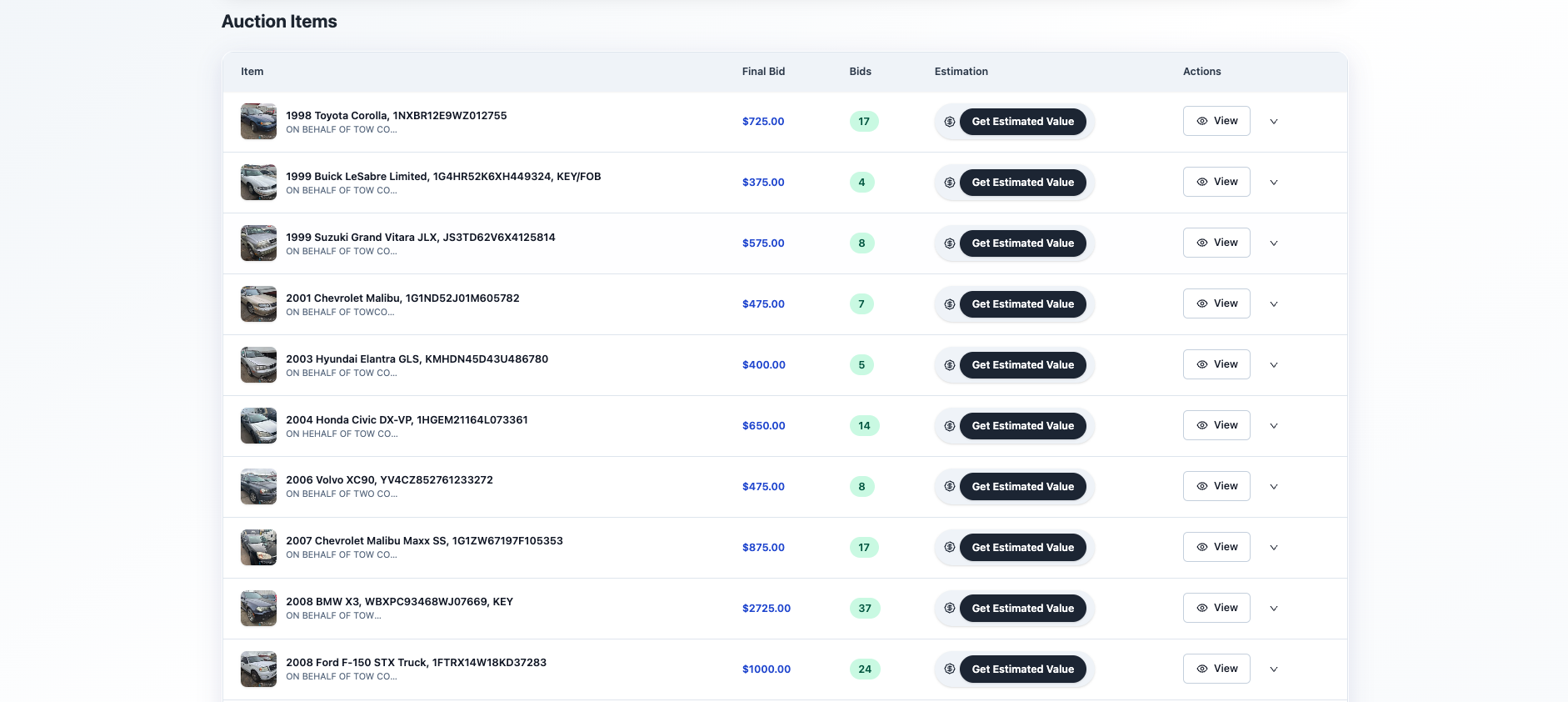
Task: Expand the 2001 Chevrolet Malibu row details
Action: pos(1273,304)
